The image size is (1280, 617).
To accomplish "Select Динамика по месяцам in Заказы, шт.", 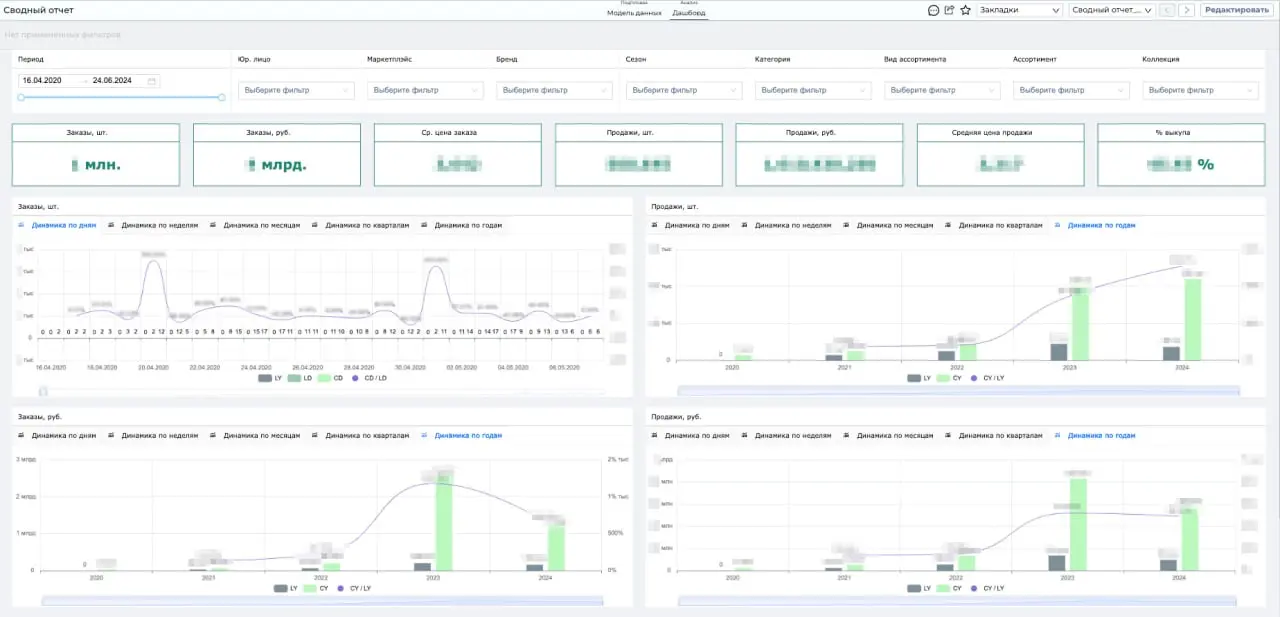I will [254, 226].
